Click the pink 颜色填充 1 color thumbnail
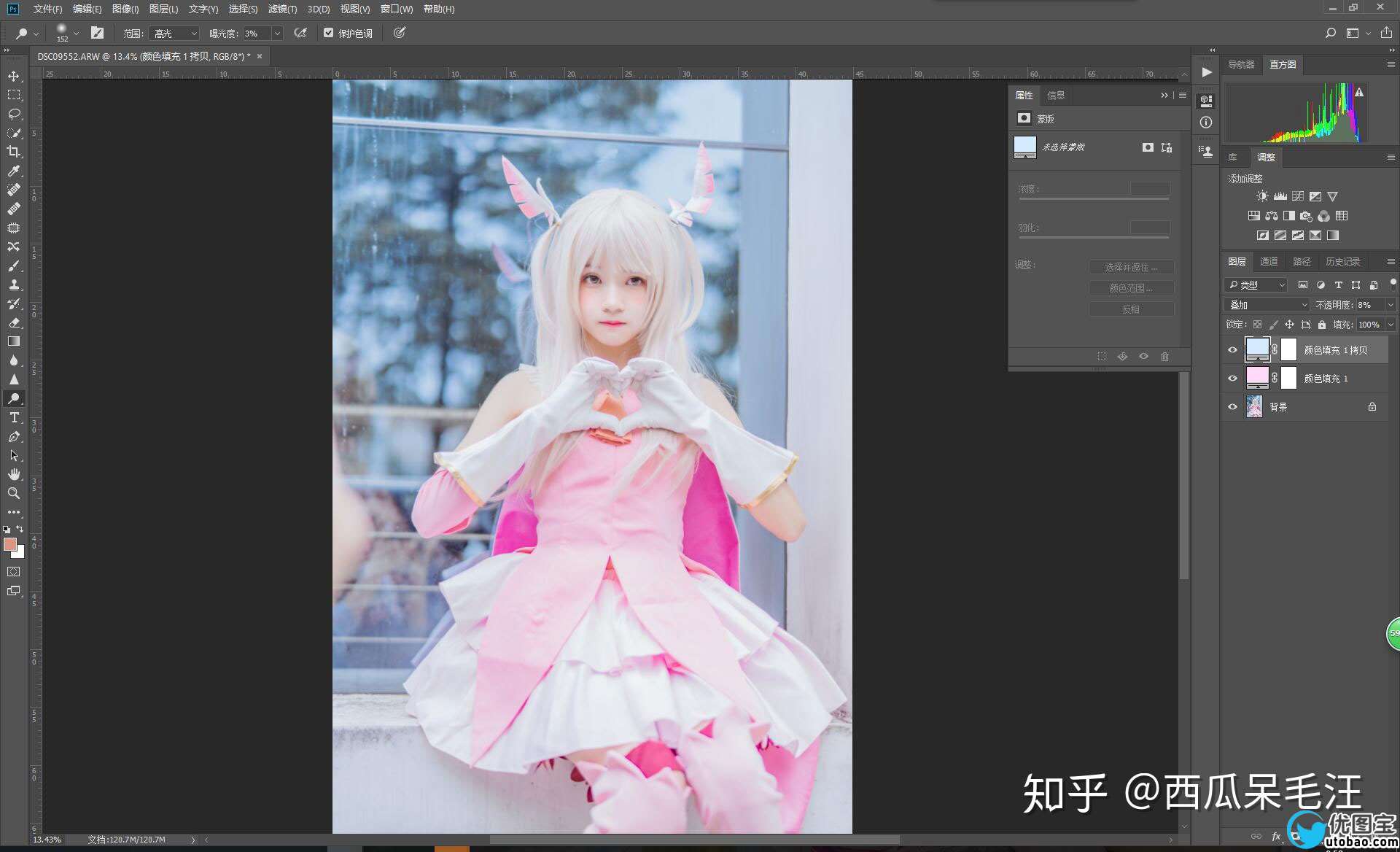The height and width of the screenshot is (852, 1400). pyautogui.click(x=1257, y=378)
